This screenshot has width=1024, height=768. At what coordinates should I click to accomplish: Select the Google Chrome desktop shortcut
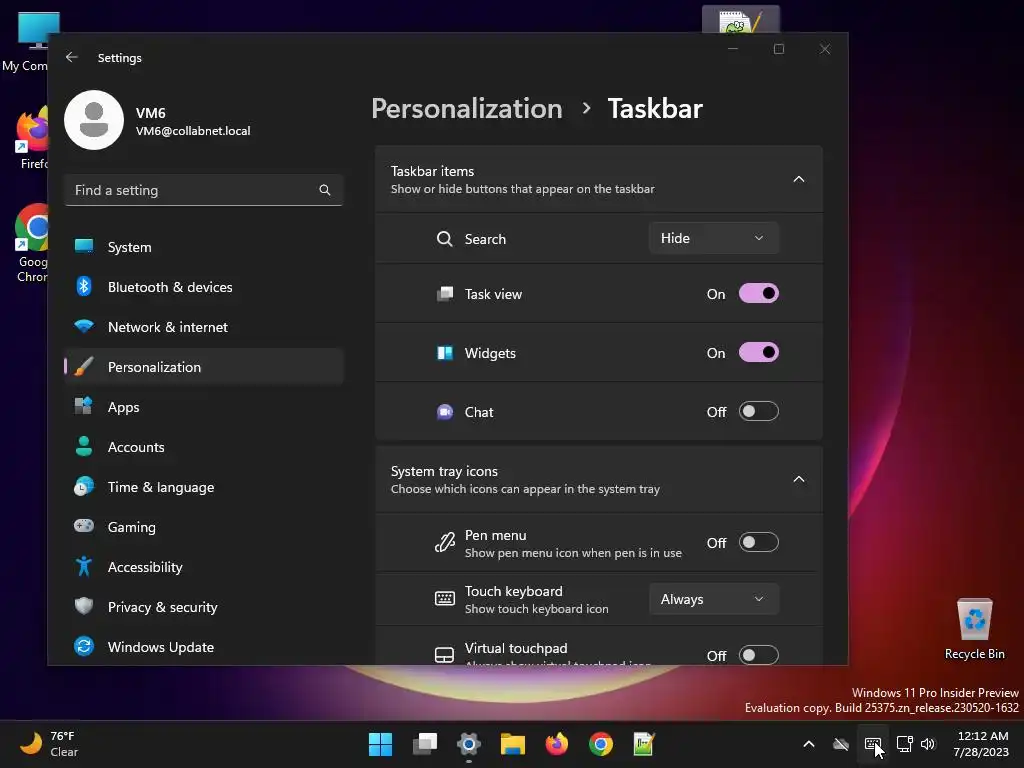pyautogui.click(x=31, y=243)
